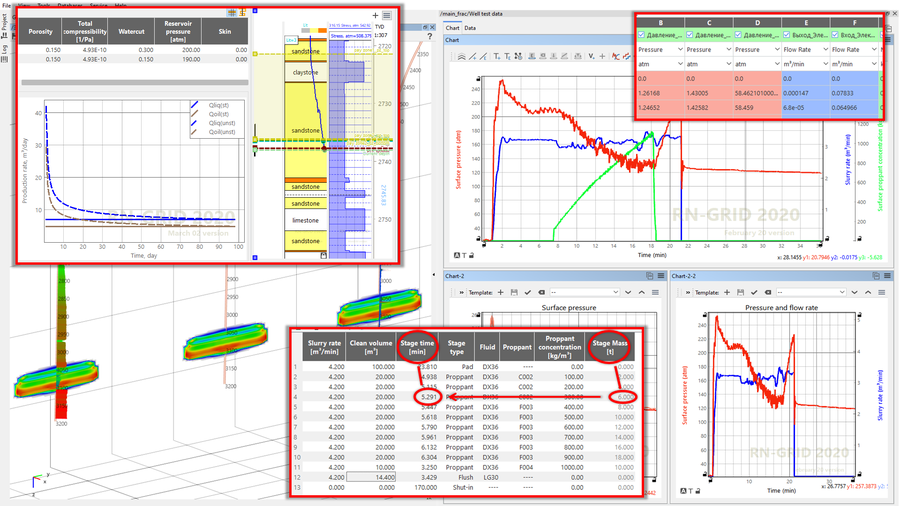Switch to the Data tab
The image size is (900, 506).
[470, 28]
